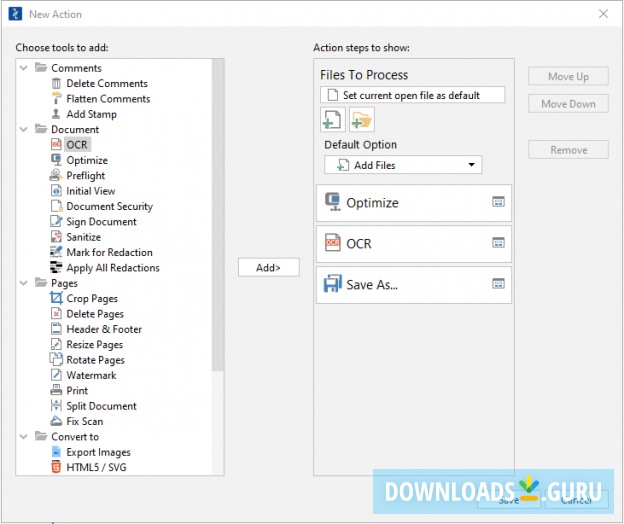Screen dimensions: 624x524
Task: Select the 'Rotate Pages' row text
Action: pos(96,360)
